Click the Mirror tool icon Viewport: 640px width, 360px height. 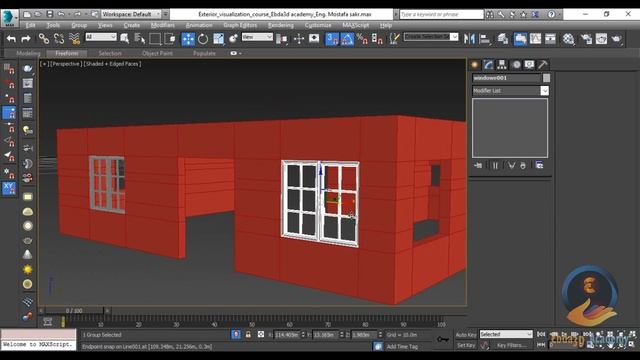click(x=469, y=39)
